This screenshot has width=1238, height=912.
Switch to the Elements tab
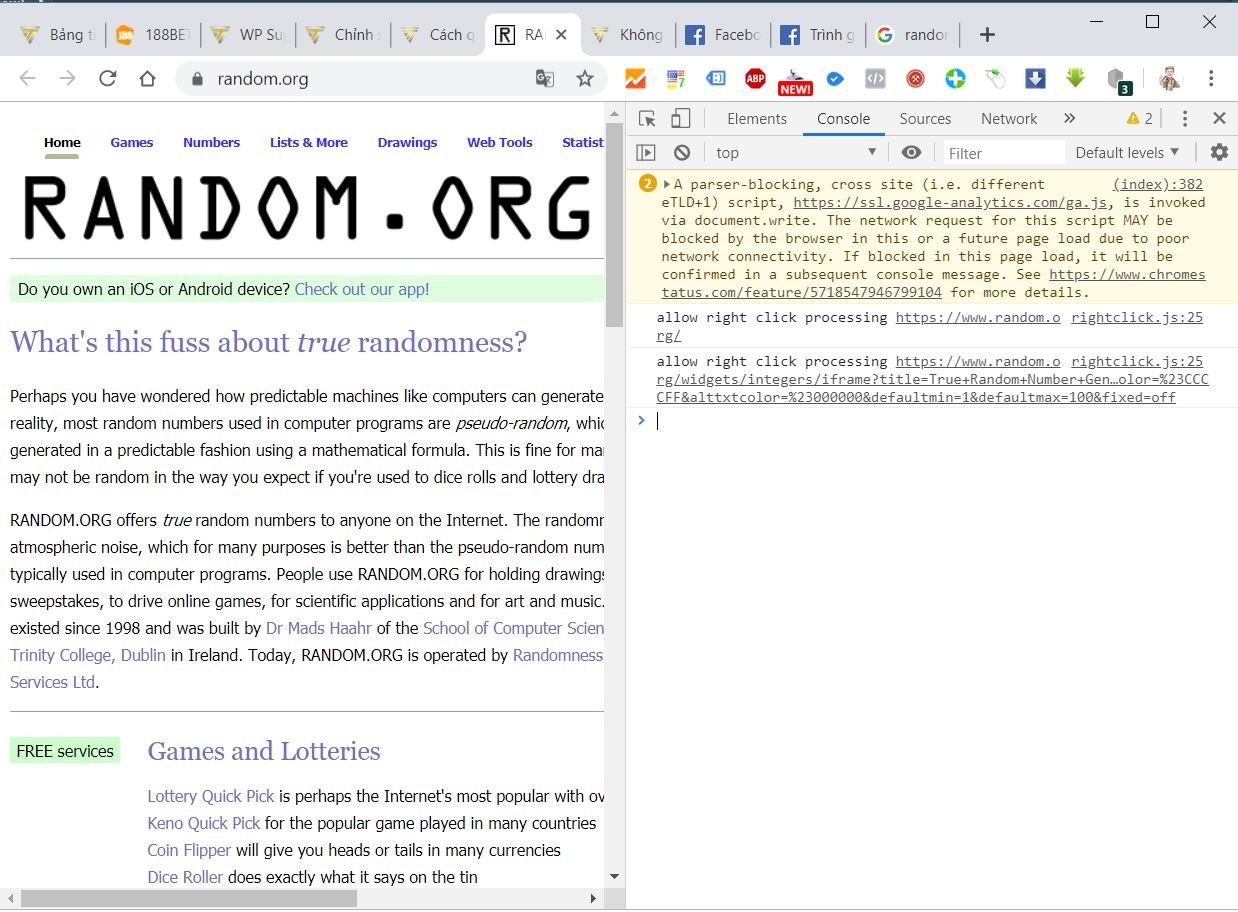click(757, 119)
